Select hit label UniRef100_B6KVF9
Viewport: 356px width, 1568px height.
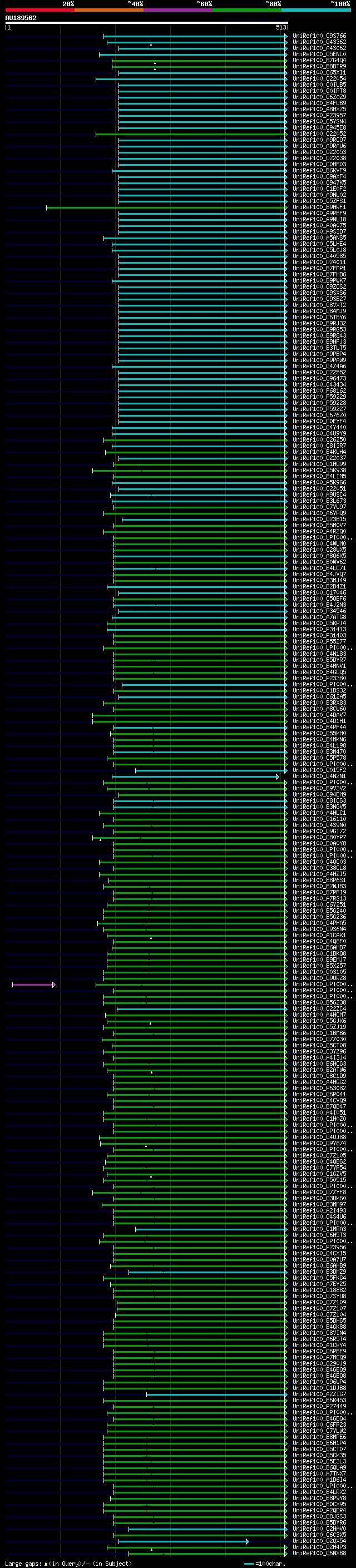click(319, 170)
